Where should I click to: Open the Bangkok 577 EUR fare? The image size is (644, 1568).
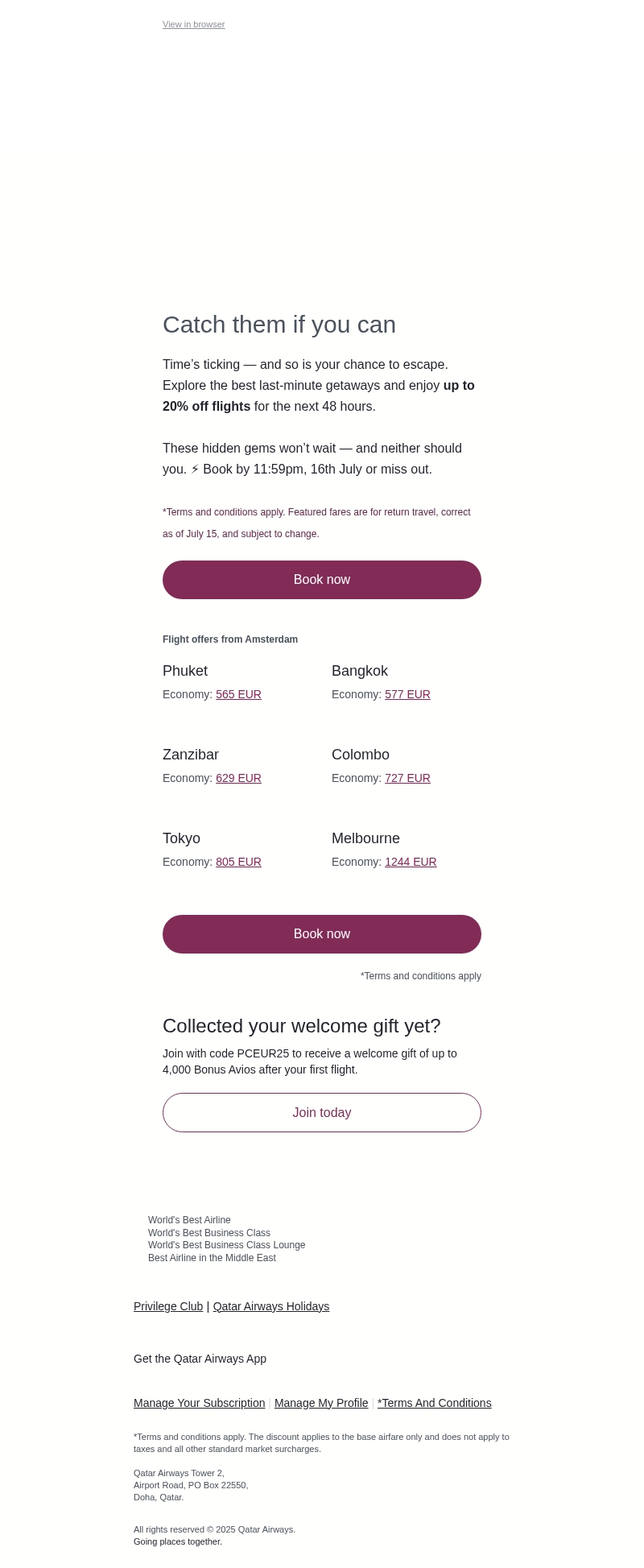click(407, 694)
